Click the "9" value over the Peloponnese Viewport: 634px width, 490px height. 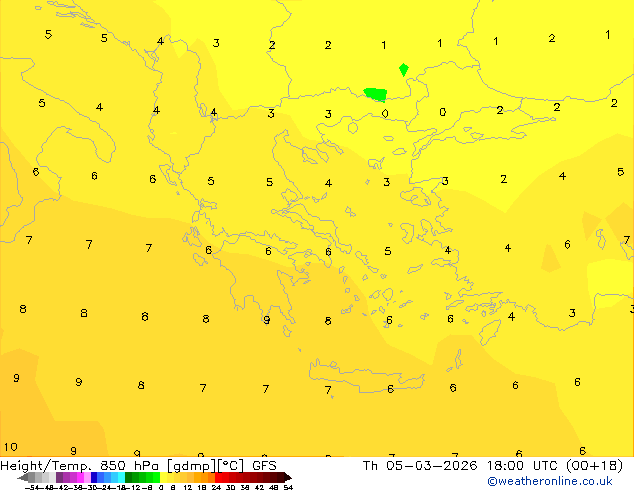point(266,320)
